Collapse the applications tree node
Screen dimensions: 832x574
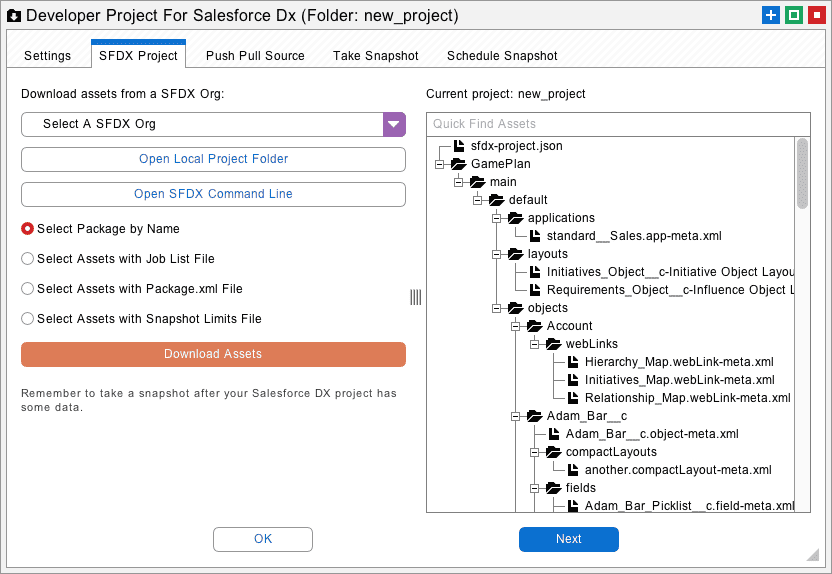(x=497, y=219)
